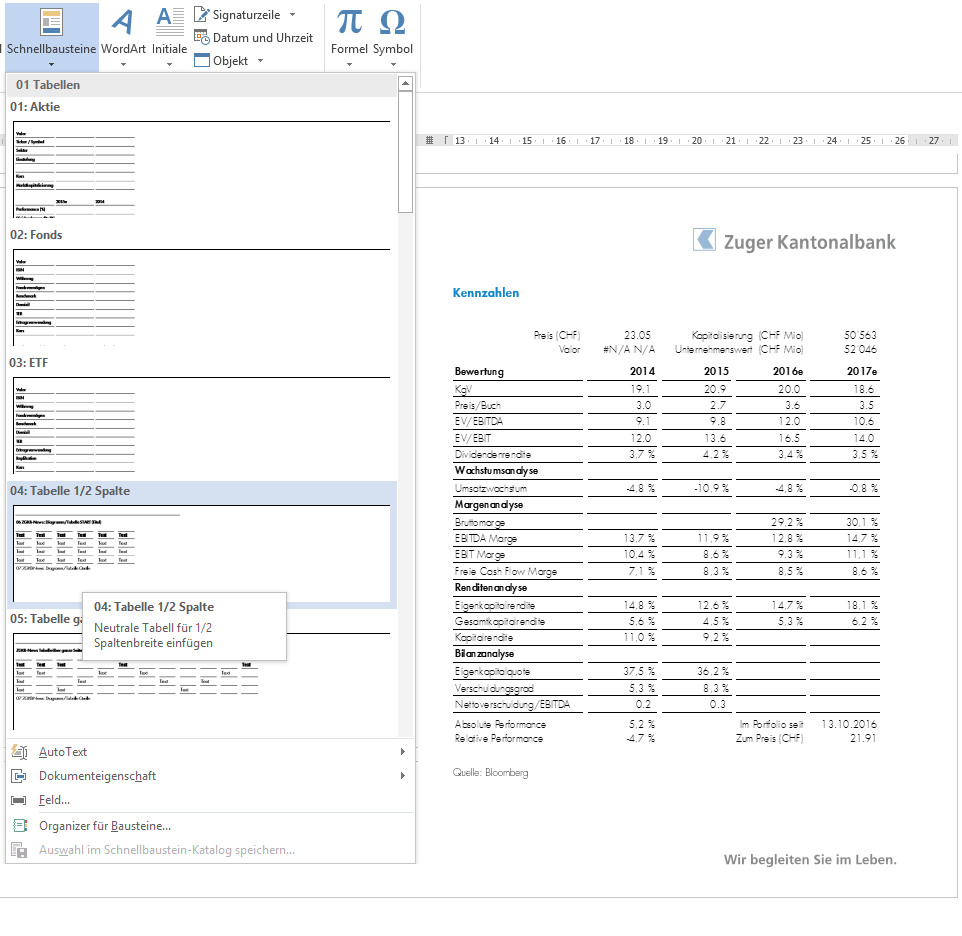Open the Dokumenteigenschaft submenu
The image size is (962, 936).
tap(210, 776)
